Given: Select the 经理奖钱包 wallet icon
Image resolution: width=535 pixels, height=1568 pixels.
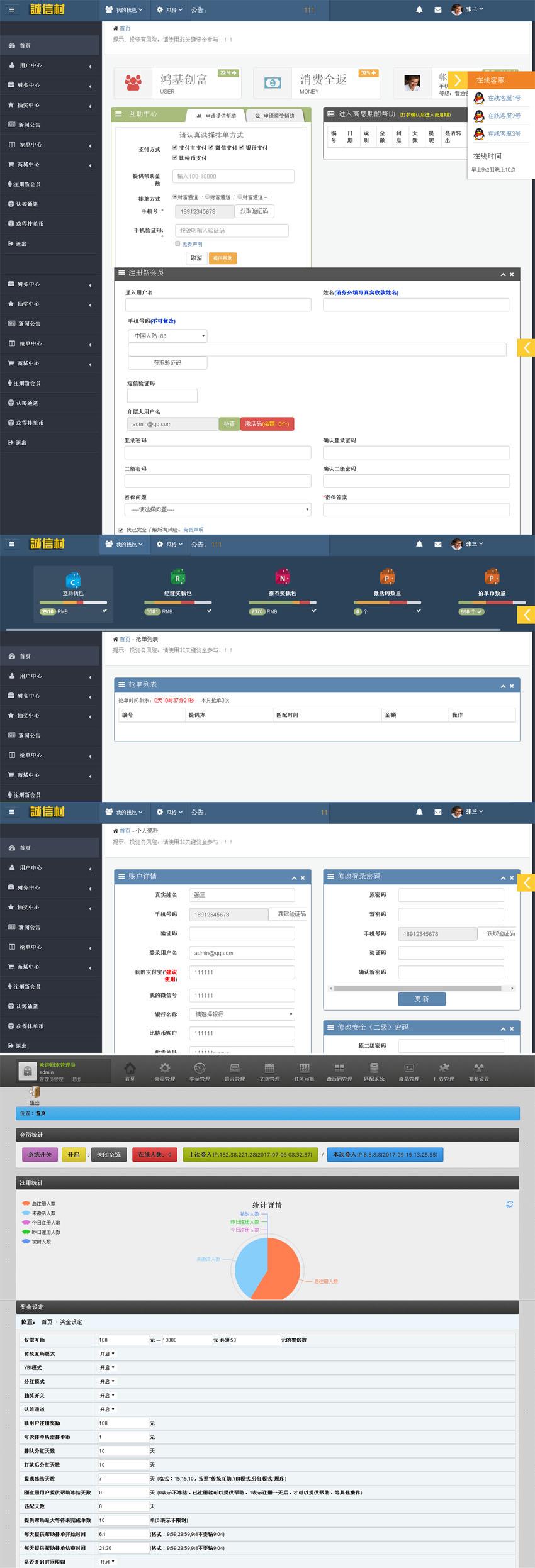Looking at the screenshot, I should click(177, 577).
